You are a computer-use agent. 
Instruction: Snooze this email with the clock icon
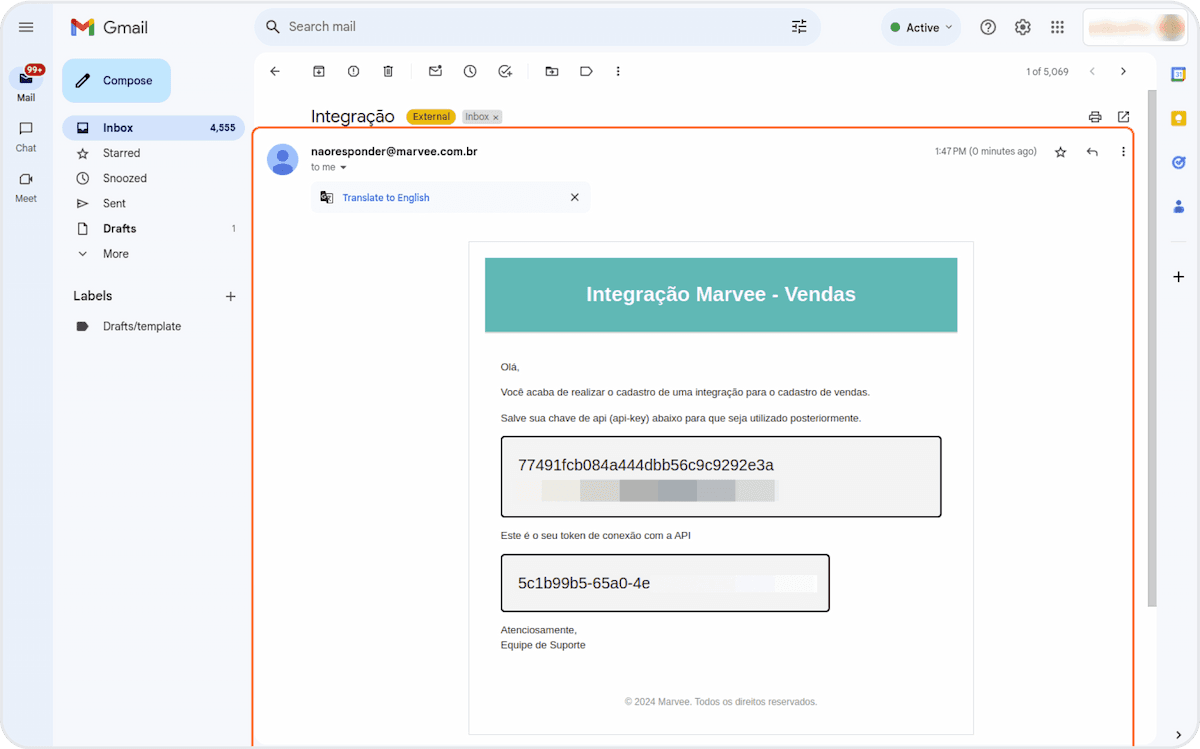tap(470, 71)
